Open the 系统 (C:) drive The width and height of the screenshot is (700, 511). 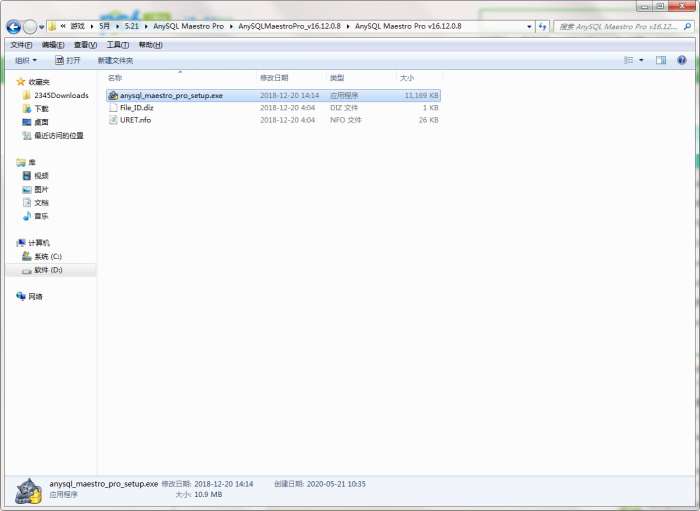[x=48, y=257]
